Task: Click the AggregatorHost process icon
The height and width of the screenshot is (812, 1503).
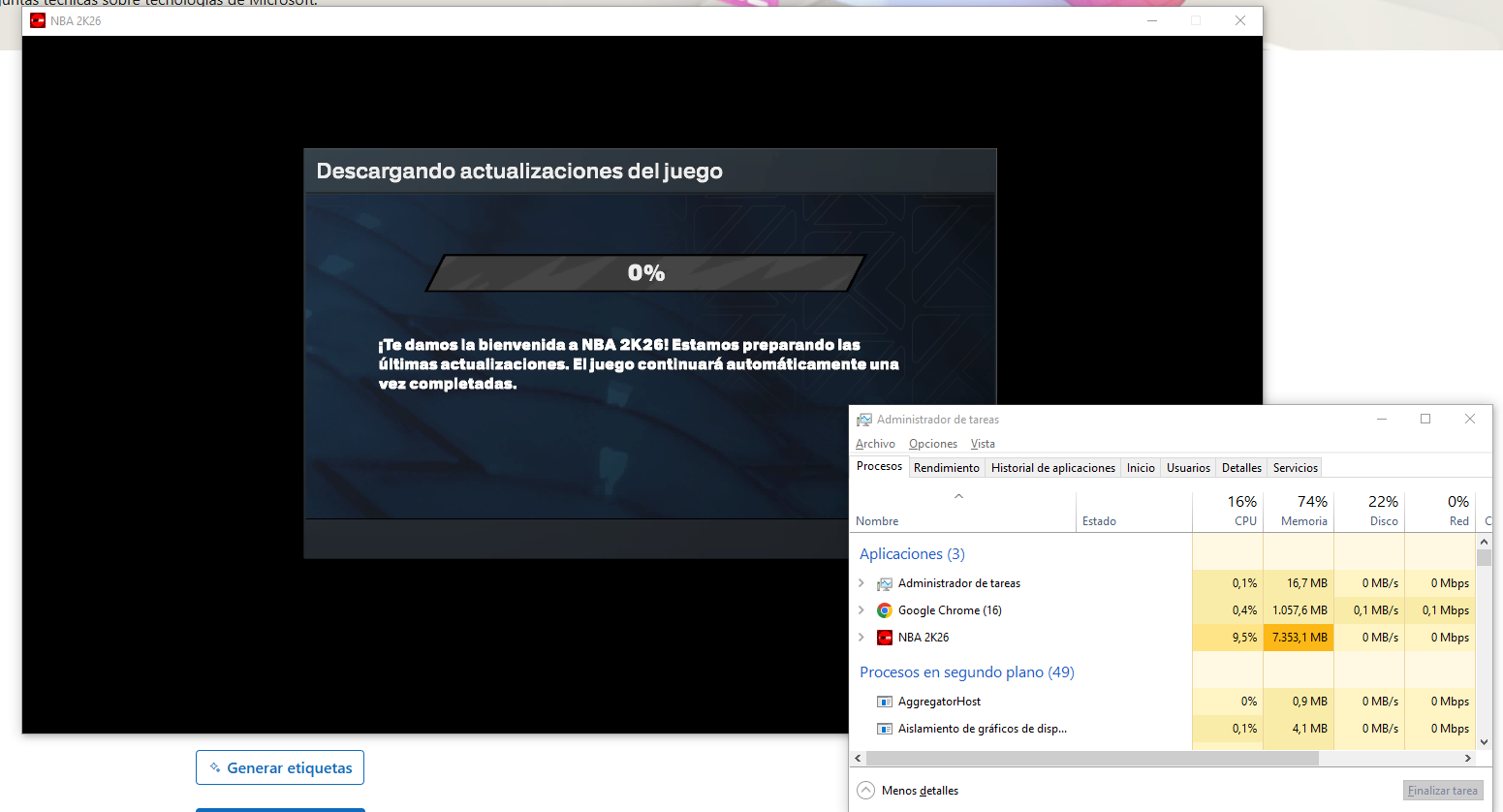Action: coord(885,702)
